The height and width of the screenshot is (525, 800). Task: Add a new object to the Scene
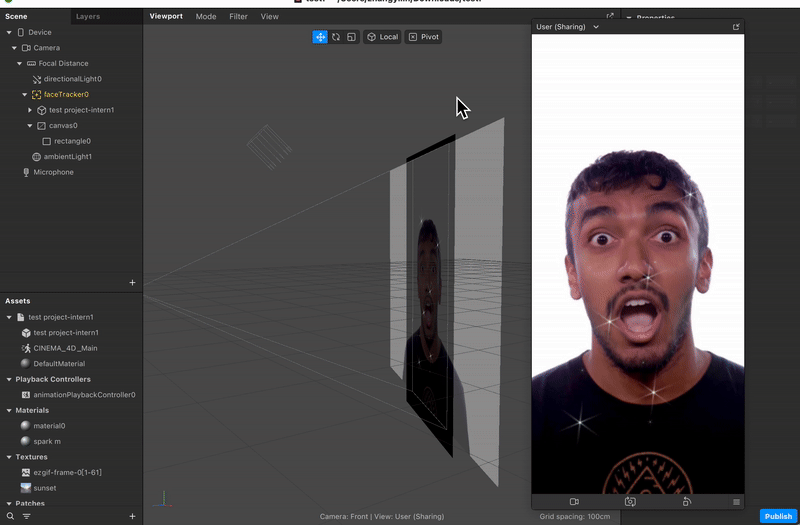point(132,282)
